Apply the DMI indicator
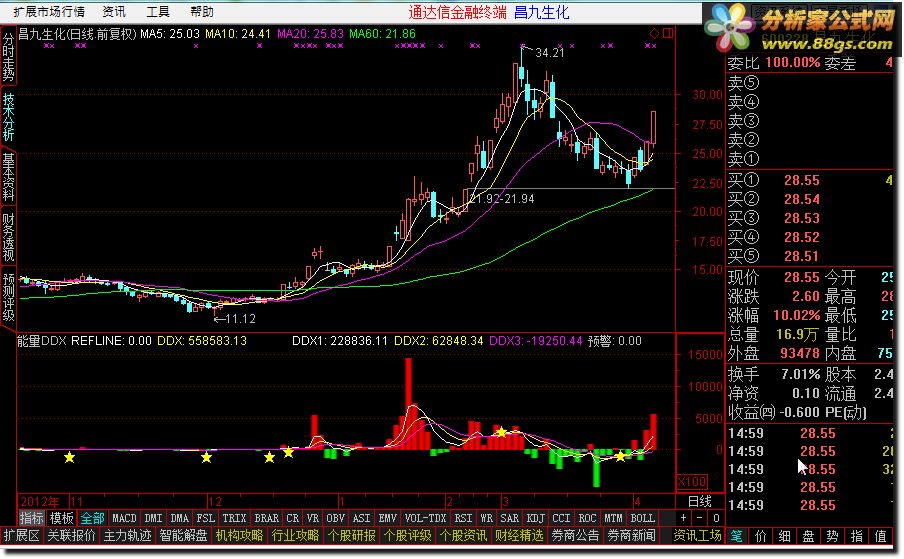The width and height of the screenshot is (904, 559). [153, 518]
